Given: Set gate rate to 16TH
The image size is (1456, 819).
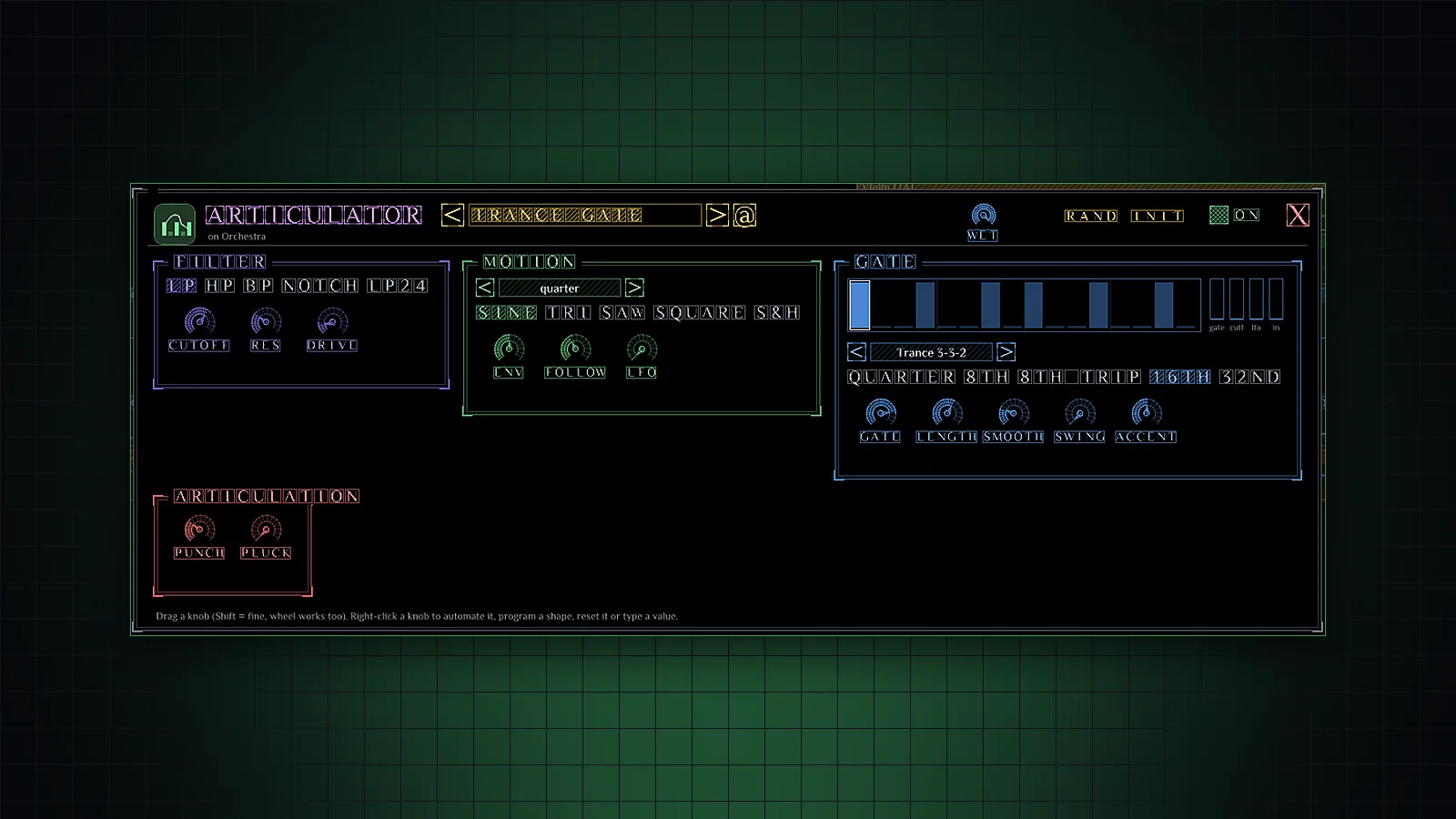Looking at the screenshot, I should tap(1180, 377).
